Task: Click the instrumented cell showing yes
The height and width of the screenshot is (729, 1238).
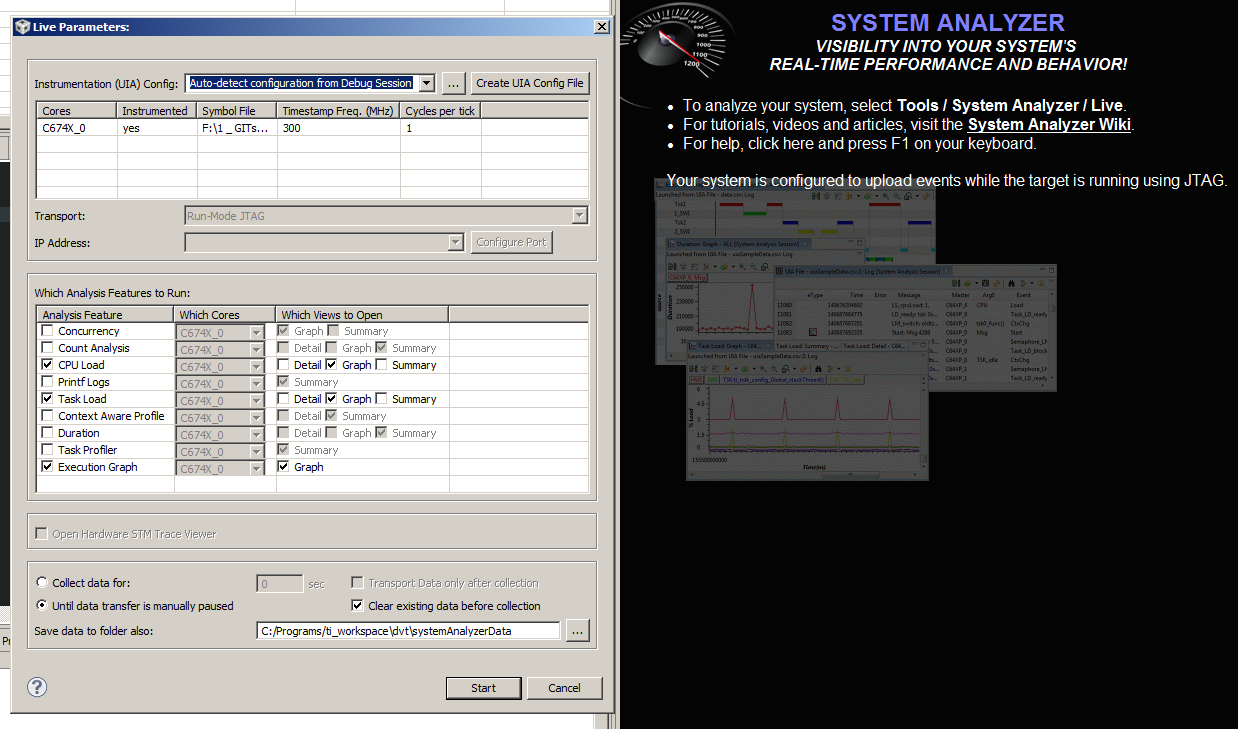Action: 156,128
